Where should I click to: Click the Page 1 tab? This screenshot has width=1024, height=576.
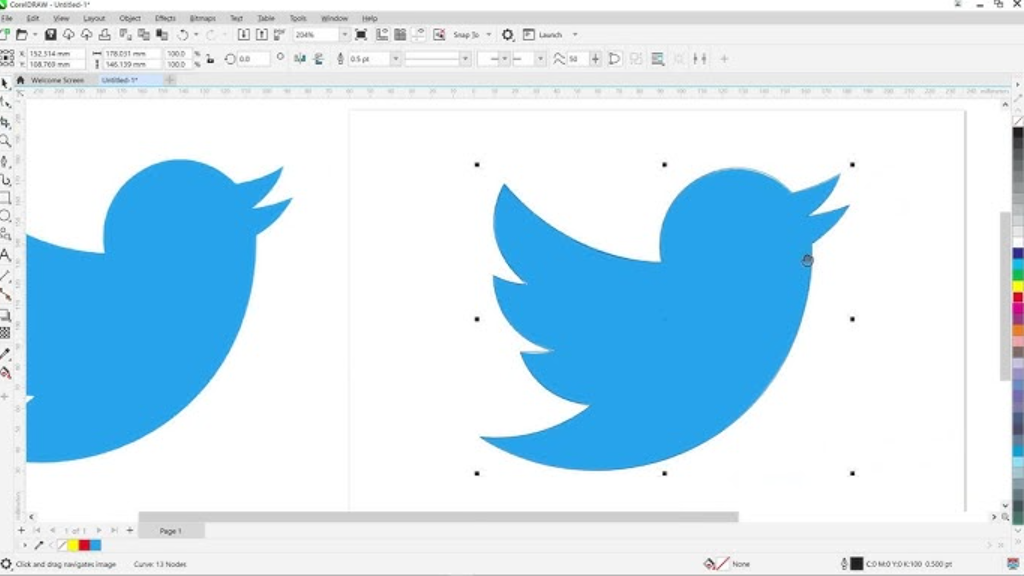point(171,531)
